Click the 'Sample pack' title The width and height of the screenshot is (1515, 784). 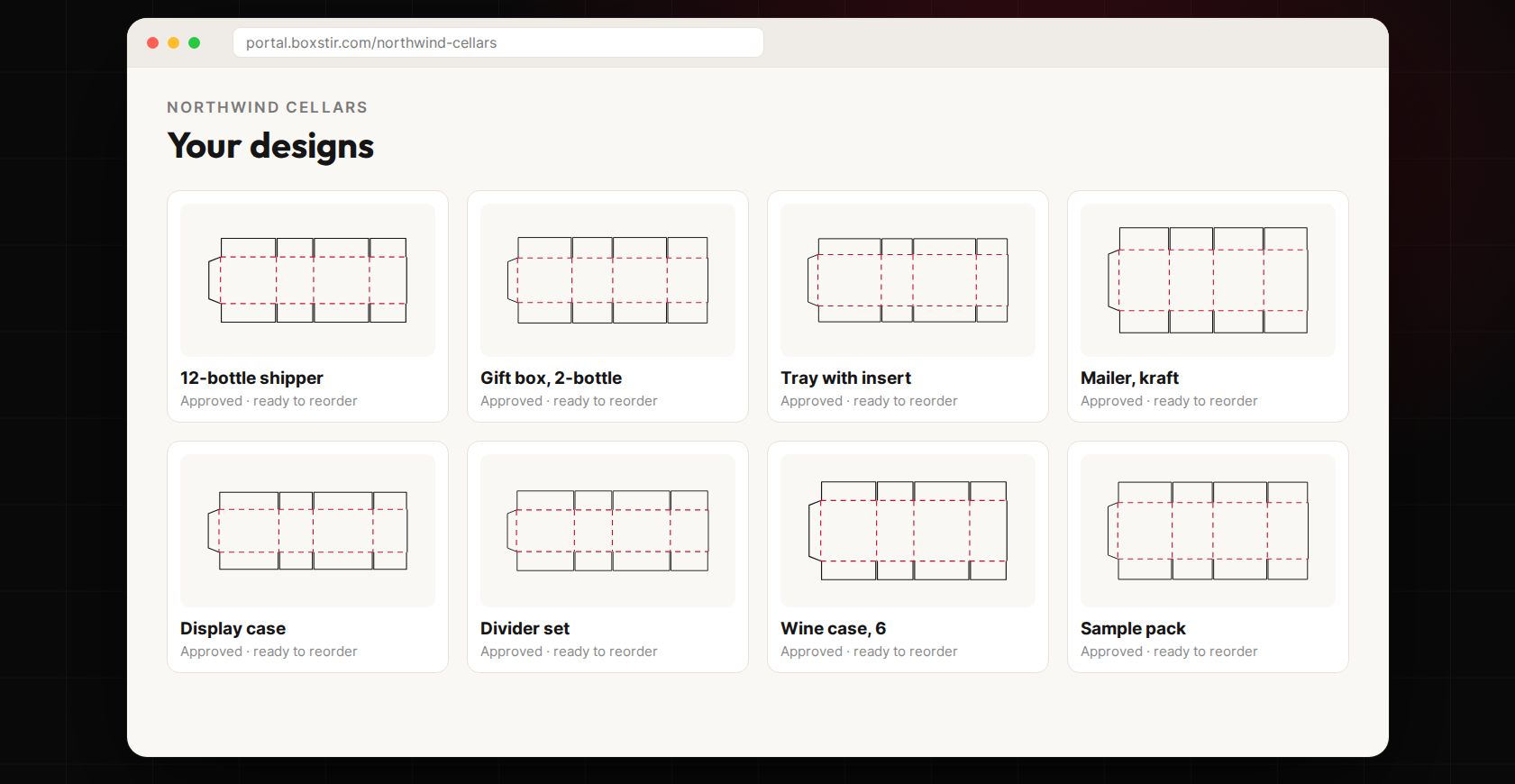click(1133, 629)
